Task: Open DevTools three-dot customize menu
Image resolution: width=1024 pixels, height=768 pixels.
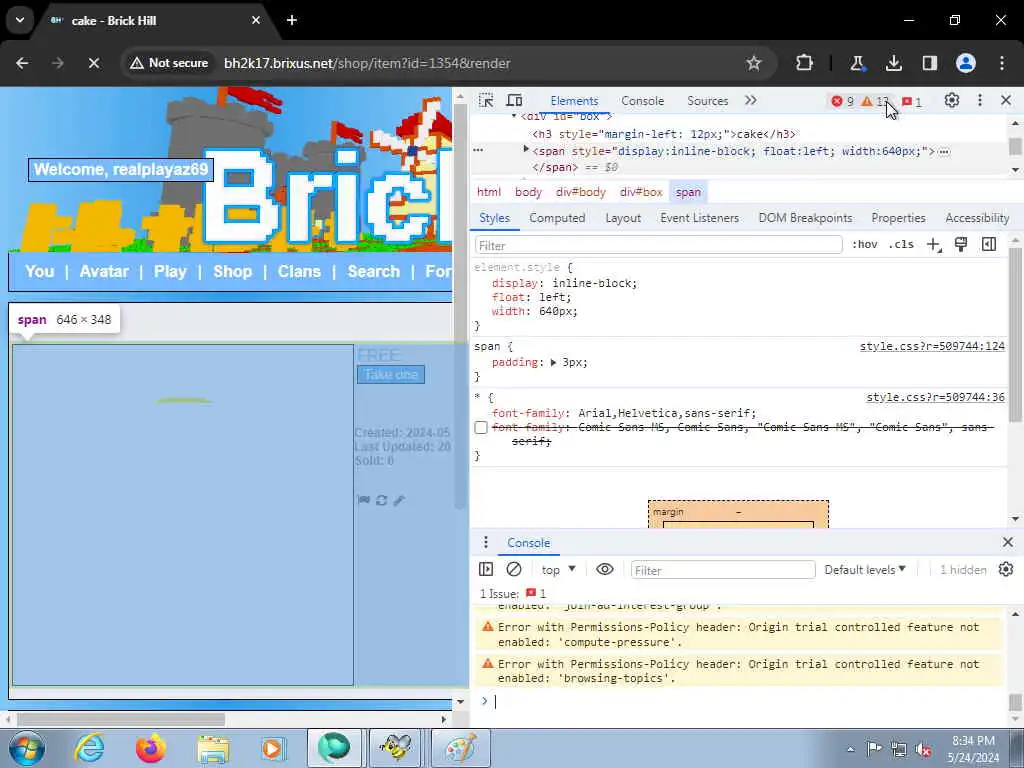Action: (980, 101)
